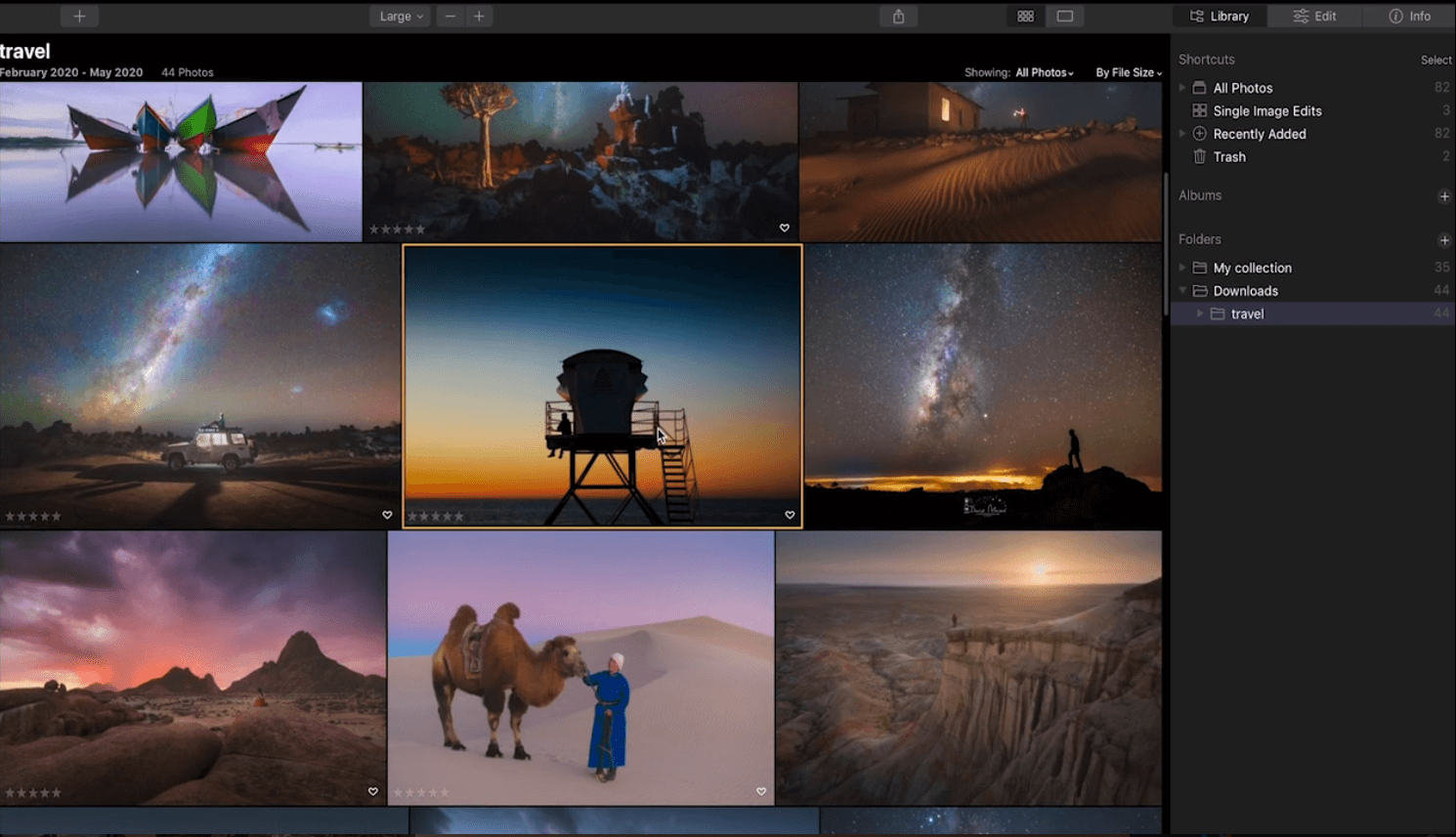This screenshot has height=837, width=1456.
Task: Open the share/export icon in the toolbar
Action: (897, 16)
